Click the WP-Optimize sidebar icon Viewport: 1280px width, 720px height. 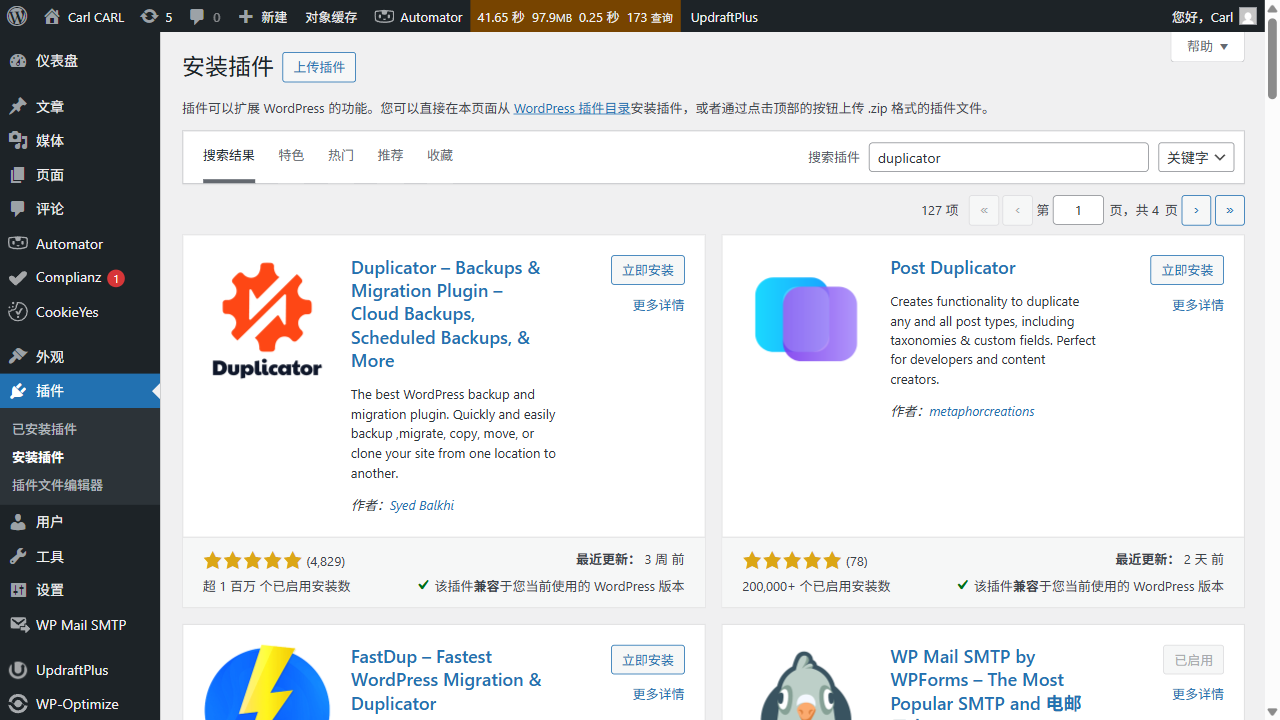[x=19, y=703]
